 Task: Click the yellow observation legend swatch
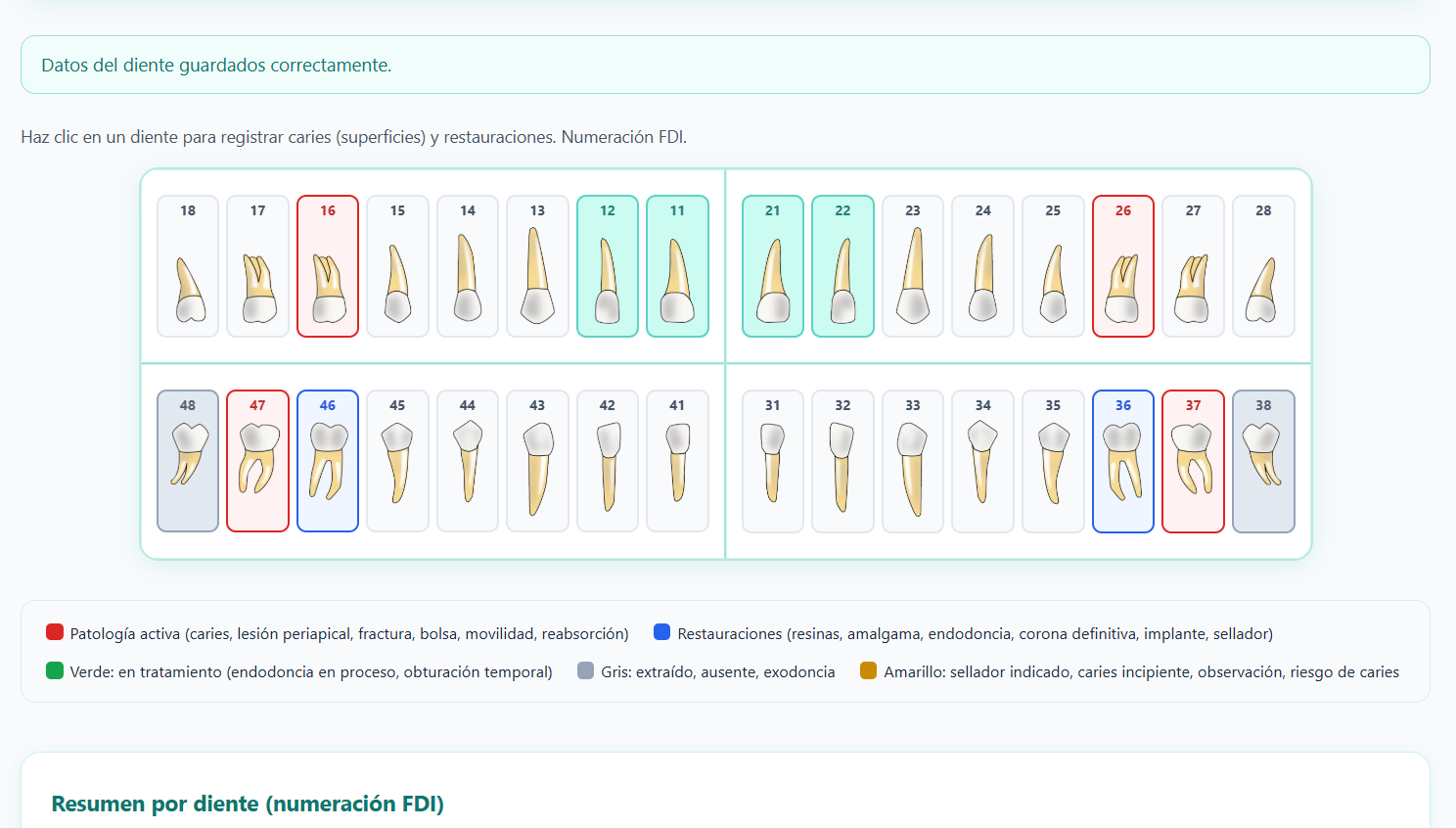[868, 670]
